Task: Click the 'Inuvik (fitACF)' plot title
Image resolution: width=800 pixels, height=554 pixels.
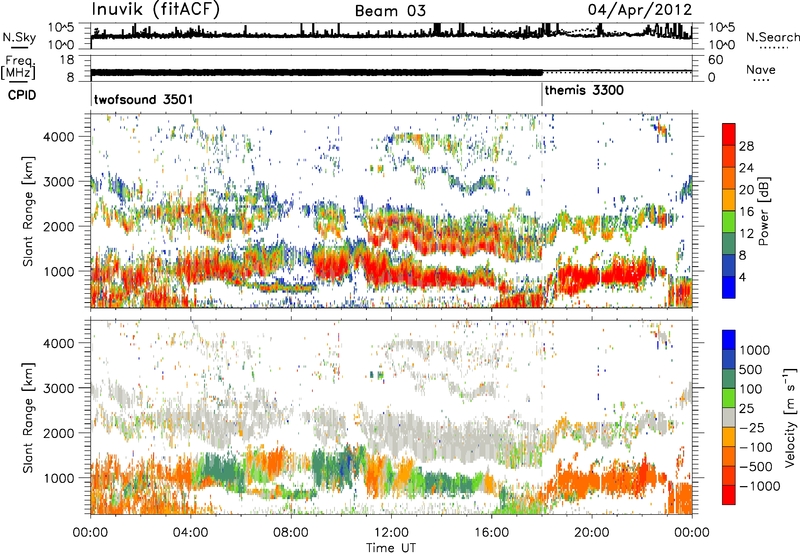Action: 156,10
